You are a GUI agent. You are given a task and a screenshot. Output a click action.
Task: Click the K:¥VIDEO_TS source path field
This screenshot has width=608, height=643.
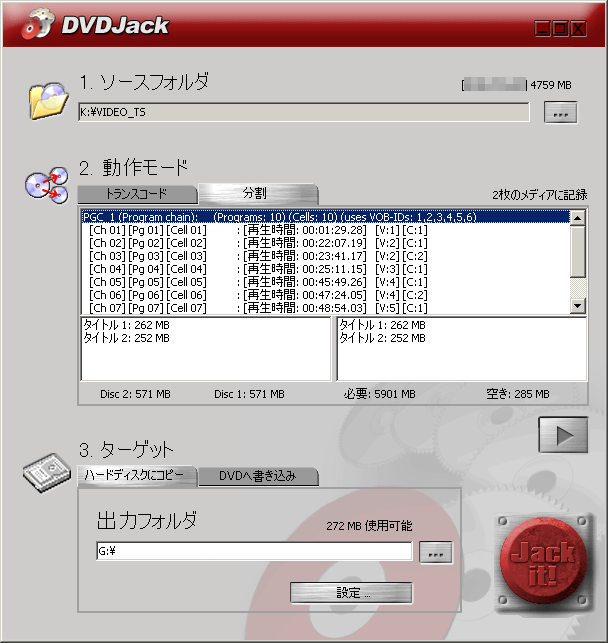[304, 112]
